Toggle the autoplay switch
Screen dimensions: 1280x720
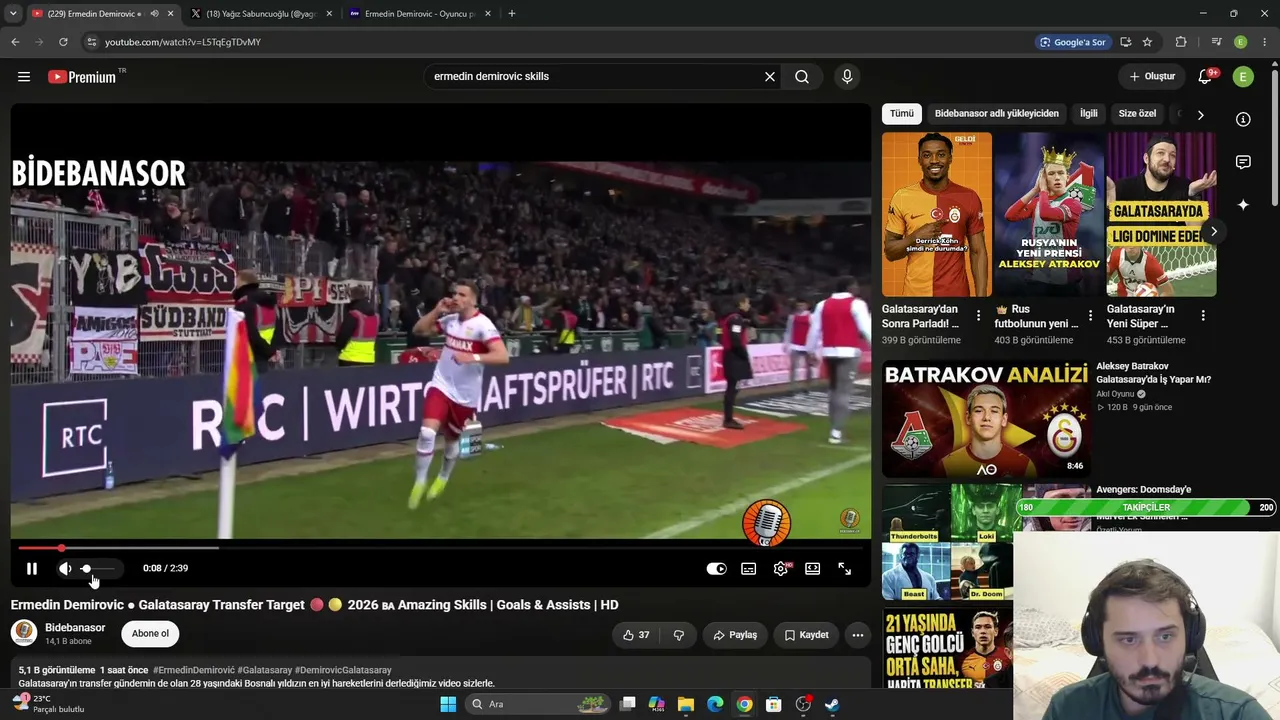point(717,569)
